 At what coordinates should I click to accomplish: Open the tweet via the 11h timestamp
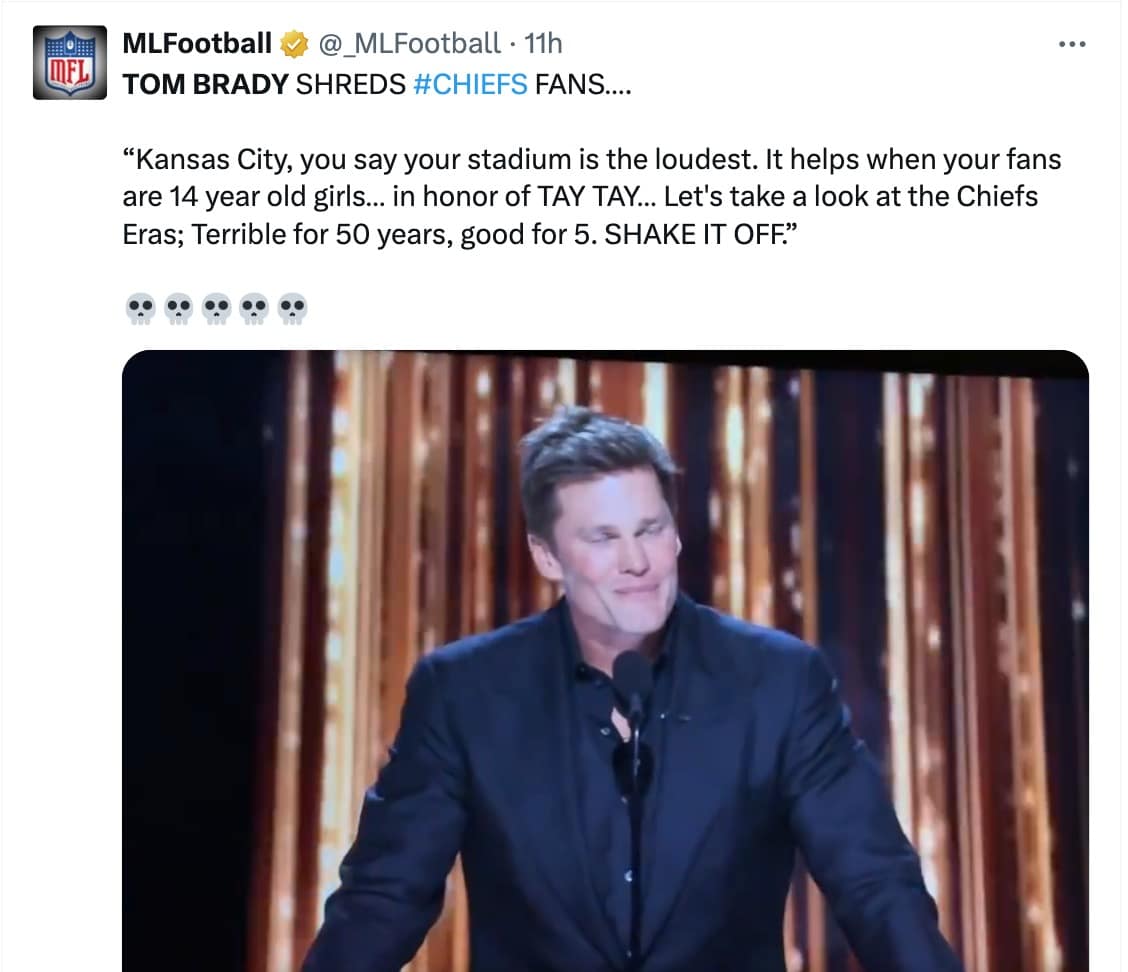[543, 43]
